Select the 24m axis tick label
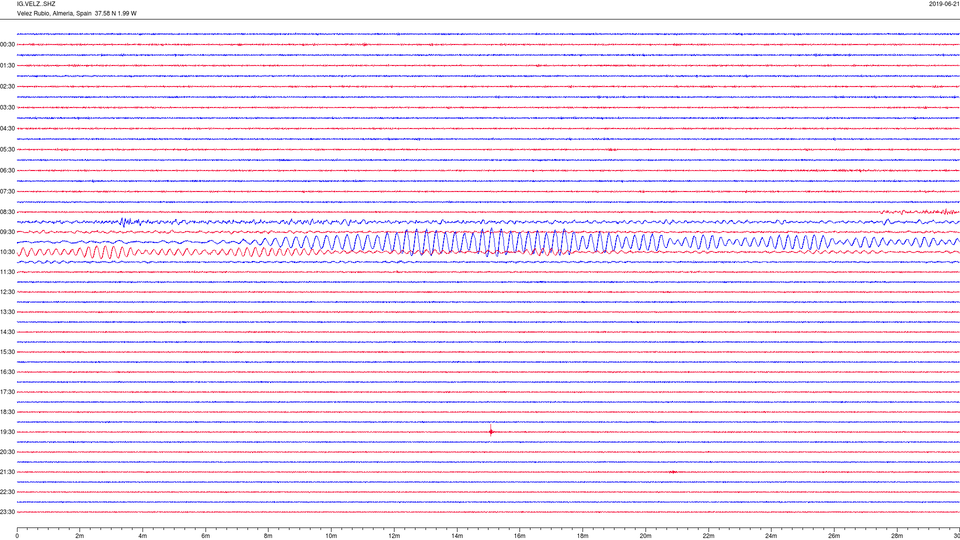Image resolution: width=960 pixels, height=540 pixels. tap(771, 536)
